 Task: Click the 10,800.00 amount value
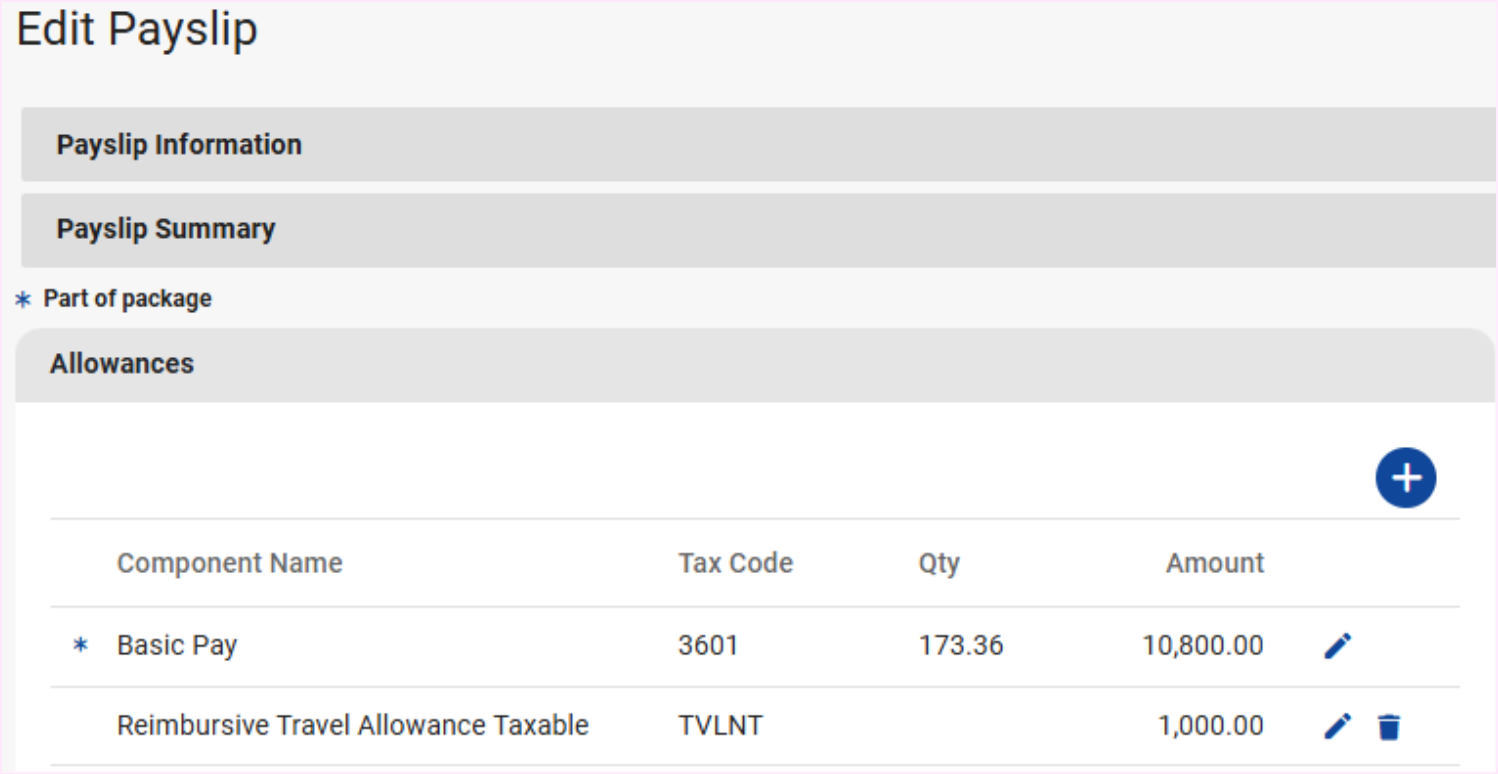pos(1202,646)
